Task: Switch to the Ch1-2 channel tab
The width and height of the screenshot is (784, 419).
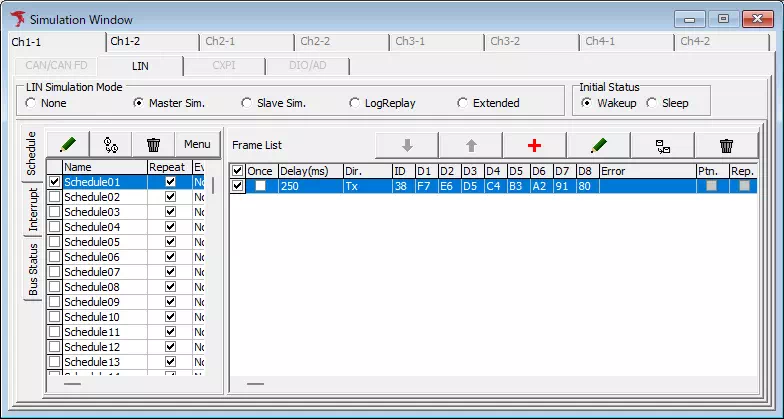Action: pos(125,41)
